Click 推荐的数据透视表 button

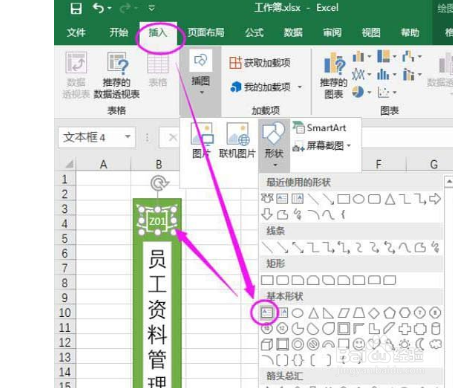pyautogui.click(x=116, y=76)
